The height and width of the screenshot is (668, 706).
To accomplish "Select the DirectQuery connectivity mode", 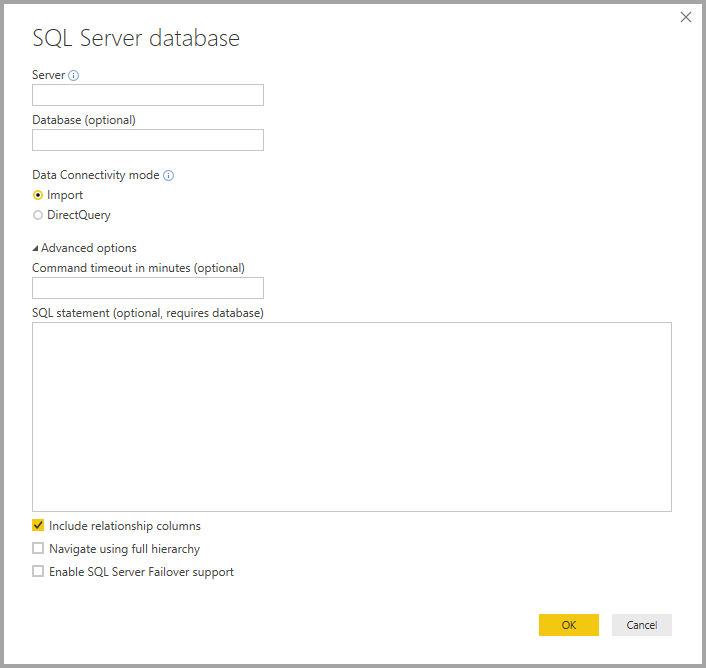I will [38, 215].
